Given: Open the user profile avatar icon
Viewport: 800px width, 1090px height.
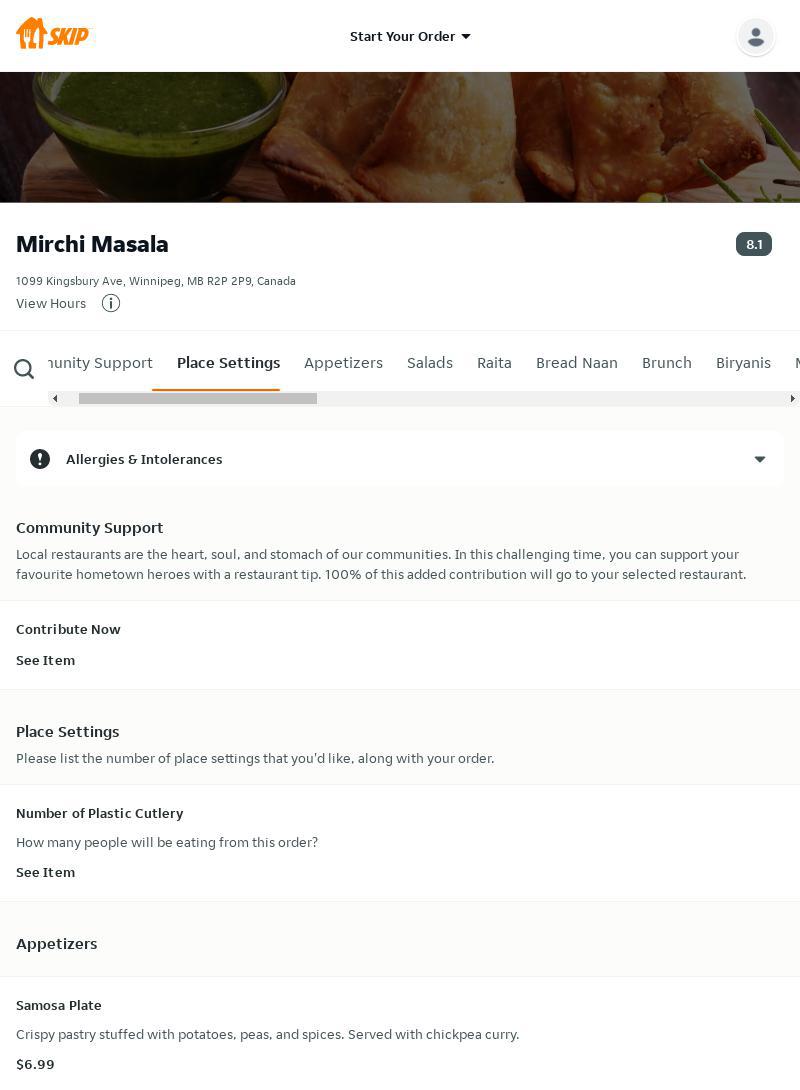Looking at the screenshot, I should (755, 37).
